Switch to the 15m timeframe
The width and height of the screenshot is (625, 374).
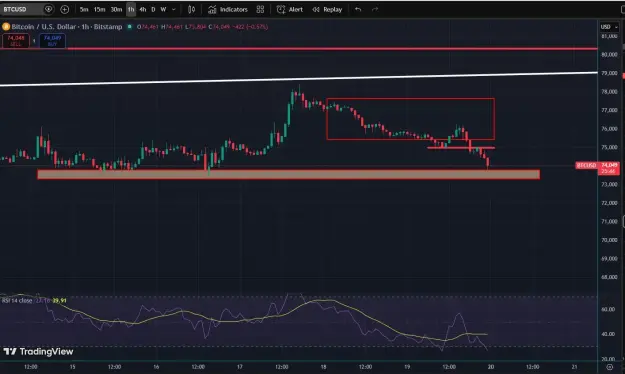click(x=99, y=9)
